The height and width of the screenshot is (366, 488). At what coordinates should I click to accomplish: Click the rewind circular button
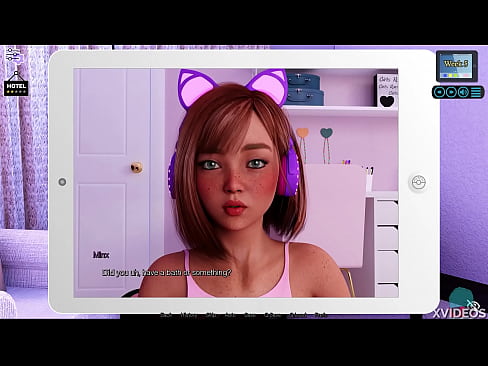tap(440, 92)
